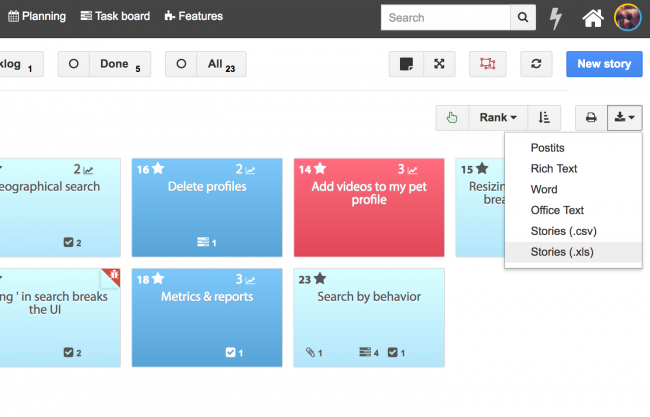This screenshot has width=650, height=417.
Task: Refresh the story list
Action: 536,64
